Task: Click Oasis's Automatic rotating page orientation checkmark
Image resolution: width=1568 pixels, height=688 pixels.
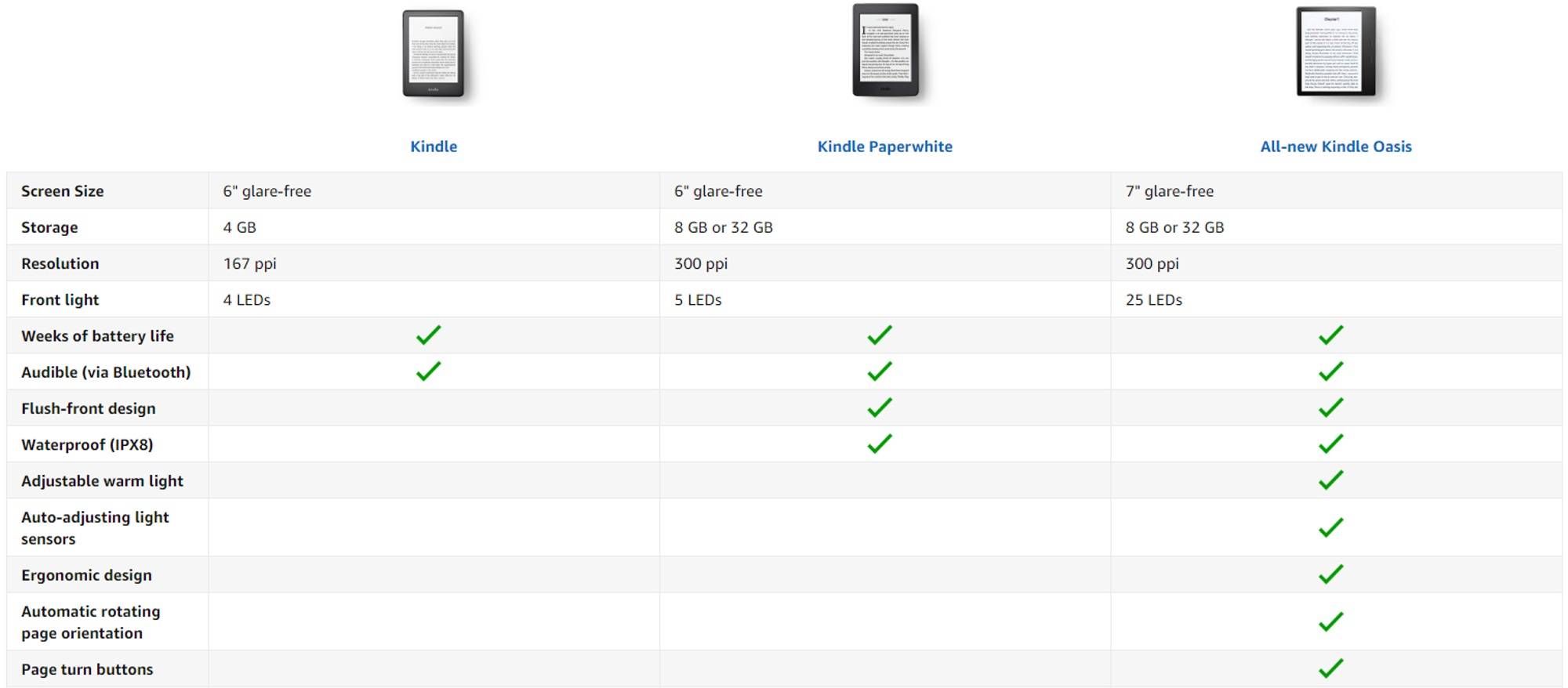Action: [x=1331, y=621]
